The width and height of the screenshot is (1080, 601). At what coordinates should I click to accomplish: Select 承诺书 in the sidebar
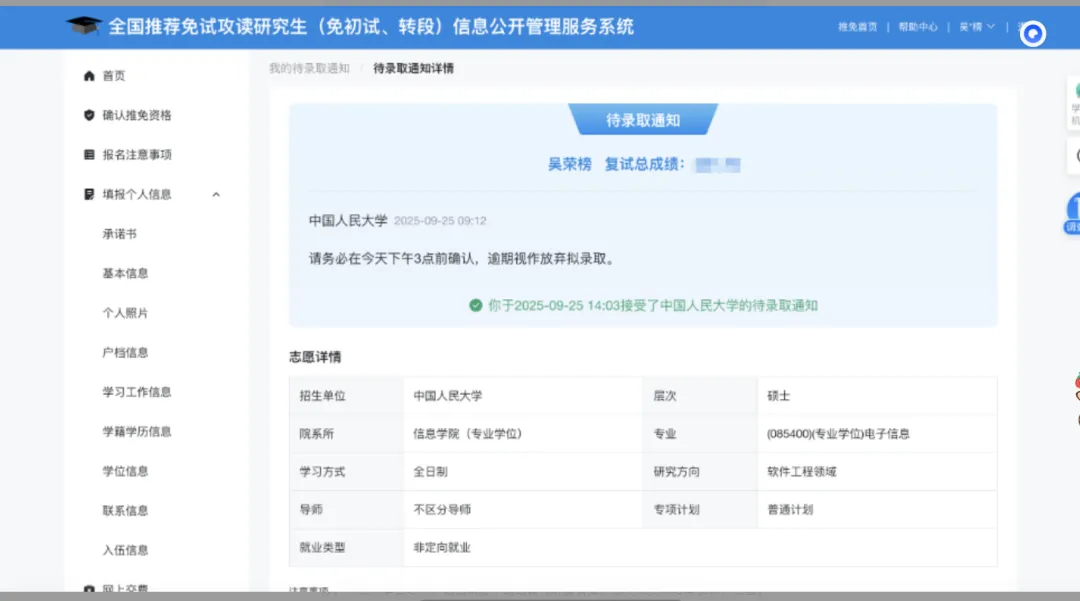119,234
